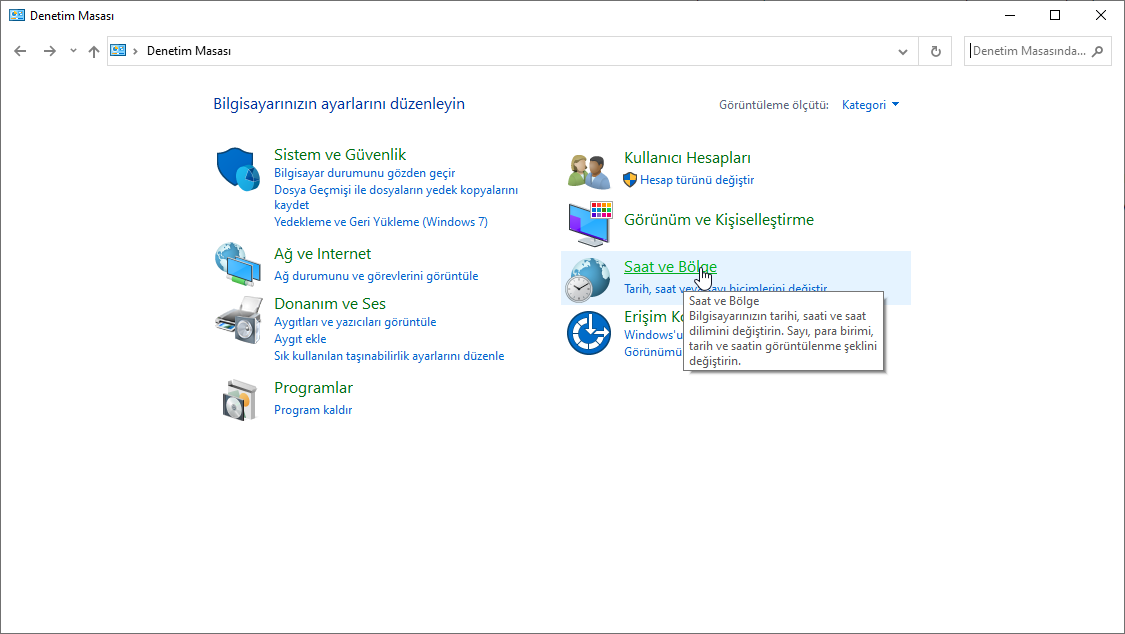Click the Saat ve Bölge globe clock icon
This screenshot has width=1125, height=634.
(588, 278)
